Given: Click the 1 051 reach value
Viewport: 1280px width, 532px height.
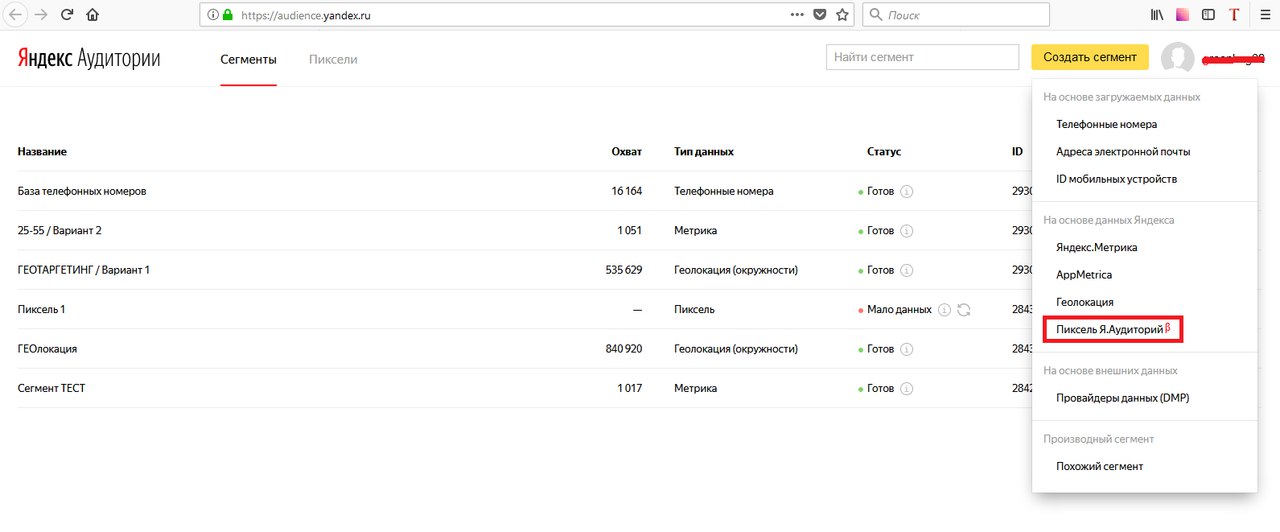Looking at the screenshot, I should coord(630,231).
